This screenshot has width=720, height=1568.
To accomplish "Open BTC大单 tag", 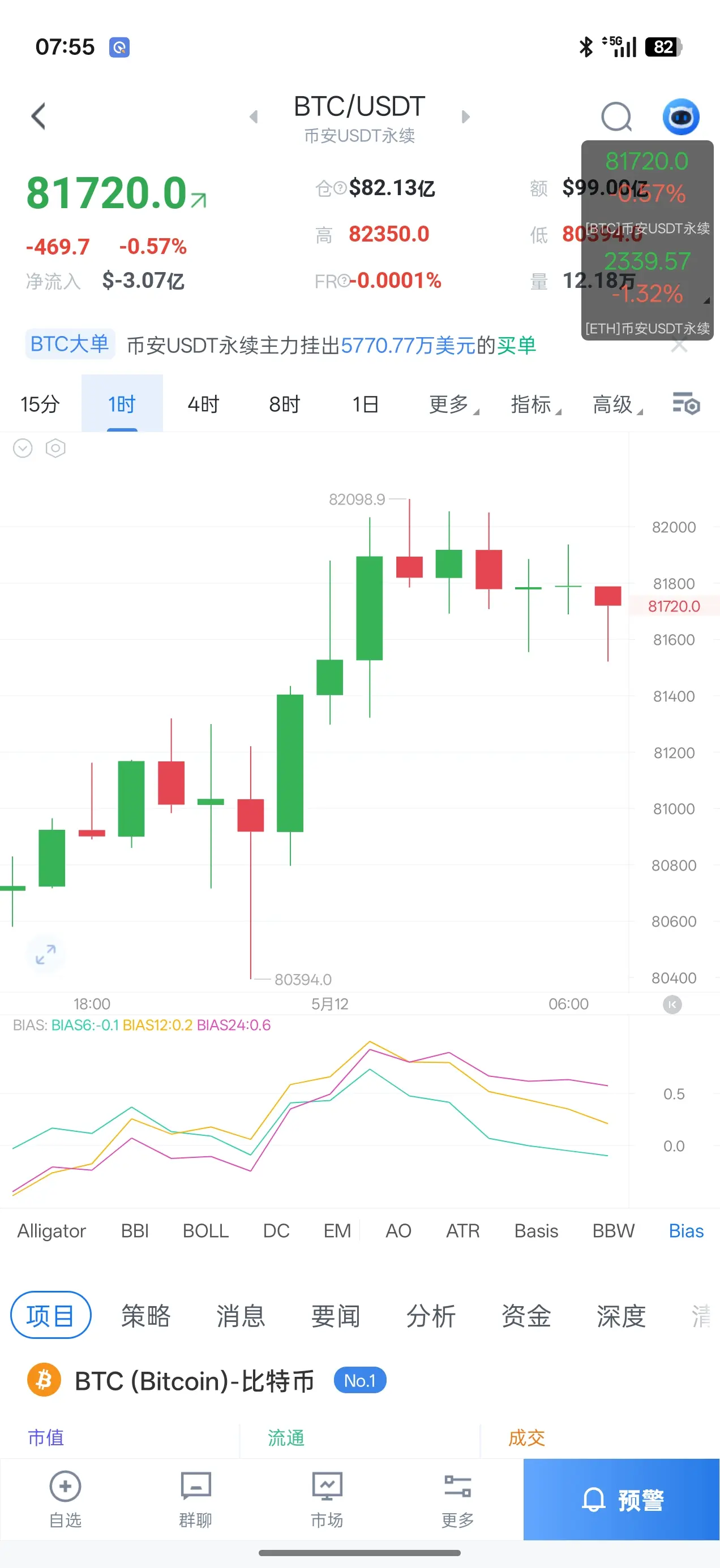I will tap(70, 344).
